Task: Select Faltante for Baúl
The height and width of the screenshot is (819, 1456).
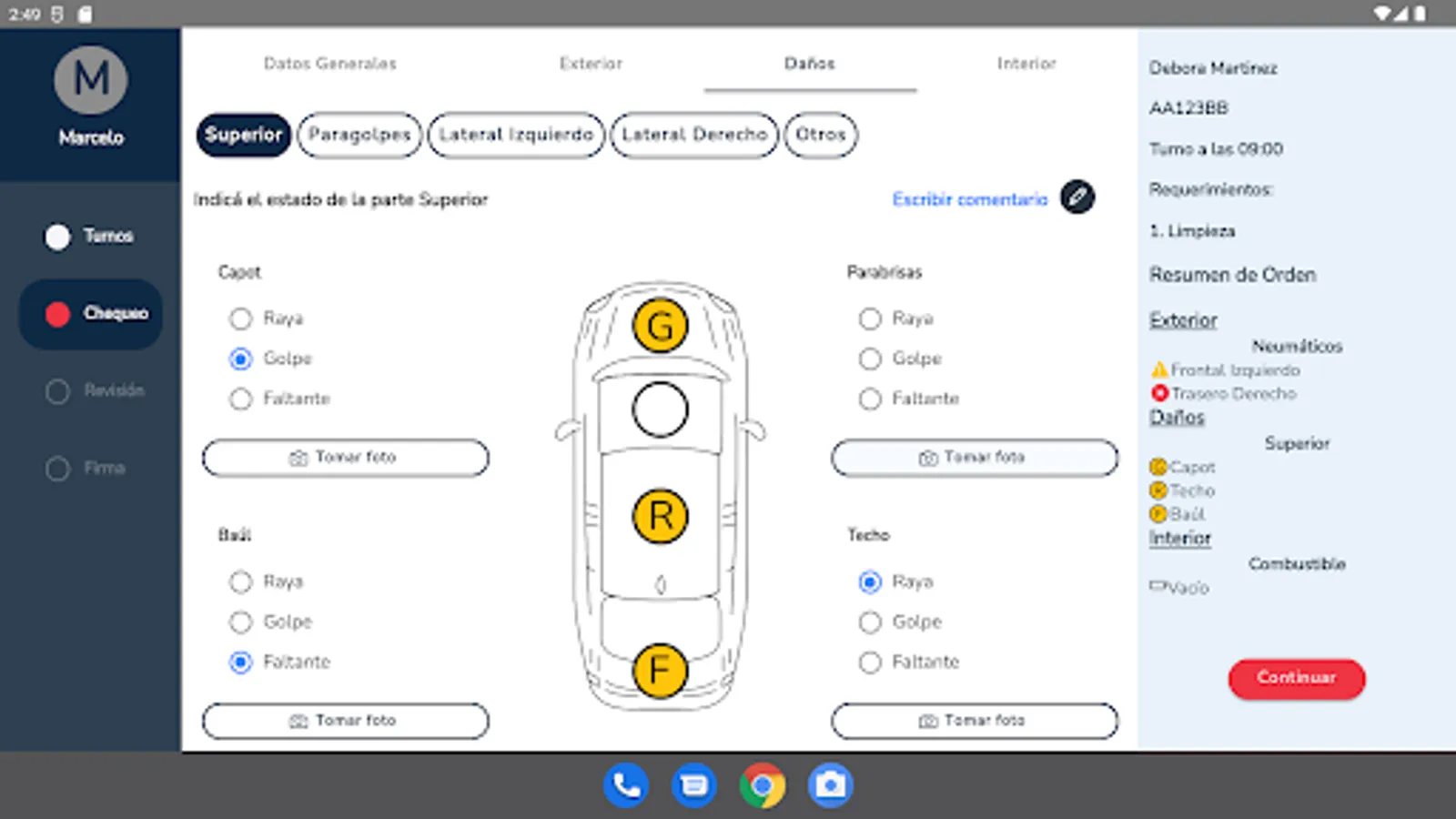Action: pyautogui.click(x=240, y=662)
